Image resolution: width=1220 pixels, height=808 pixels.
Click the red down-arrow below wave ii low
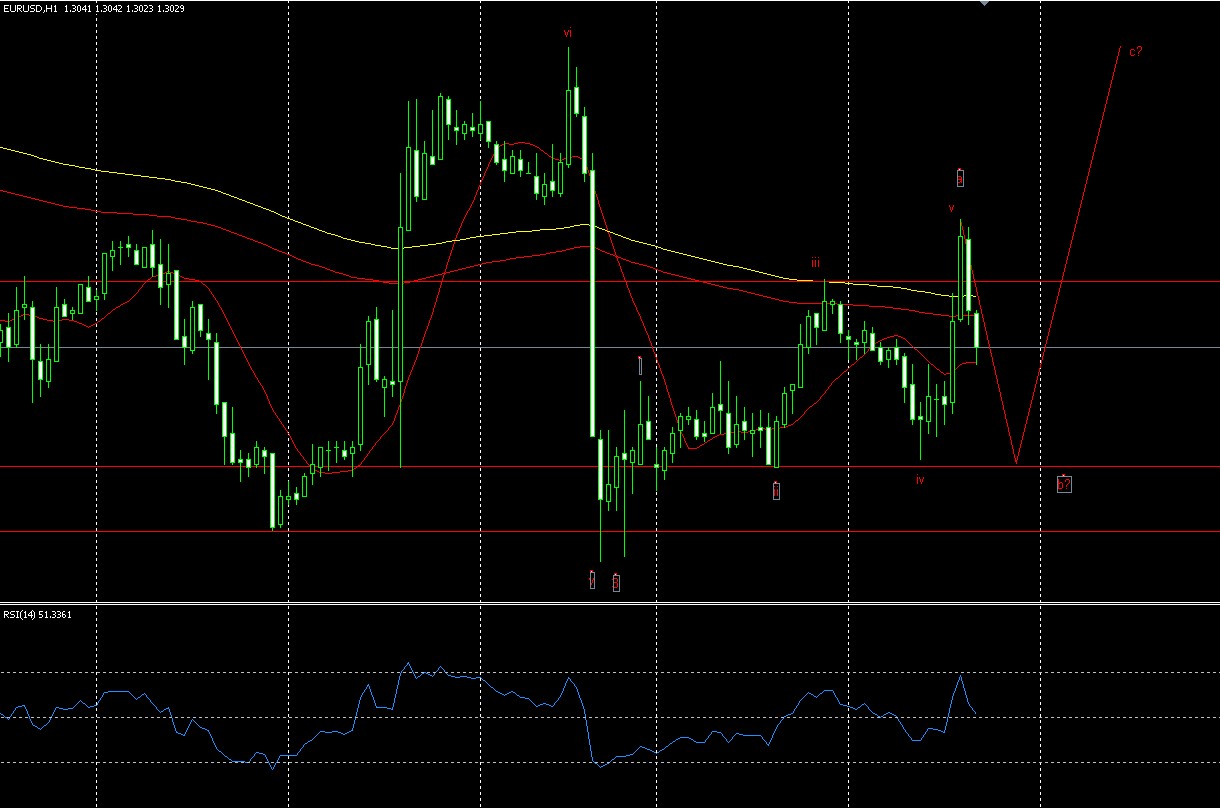[617, 582]
